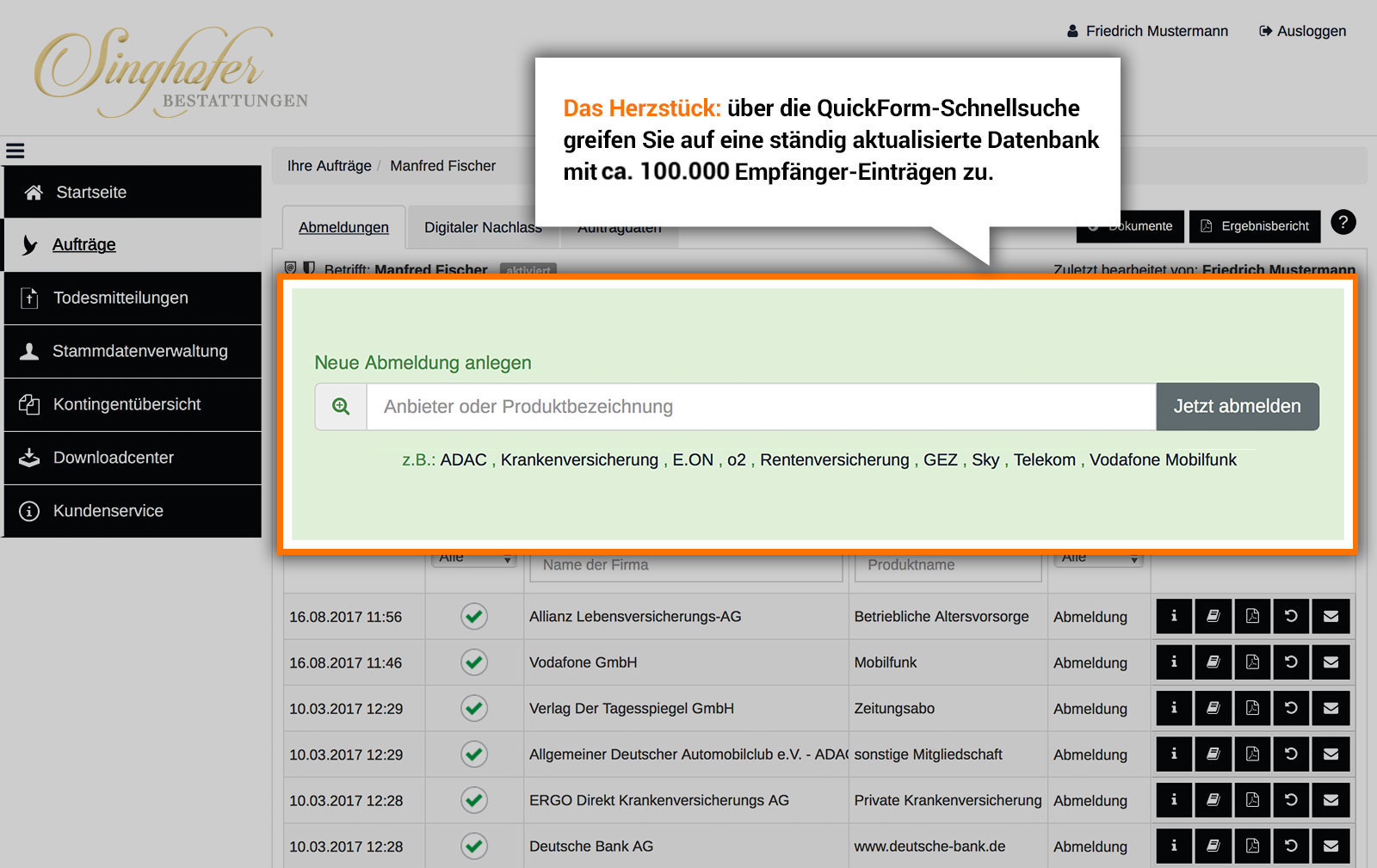Open book icon in Verlag Der Tagesspiegel row
The image size is (1377, 868).
pos(1213,708)
